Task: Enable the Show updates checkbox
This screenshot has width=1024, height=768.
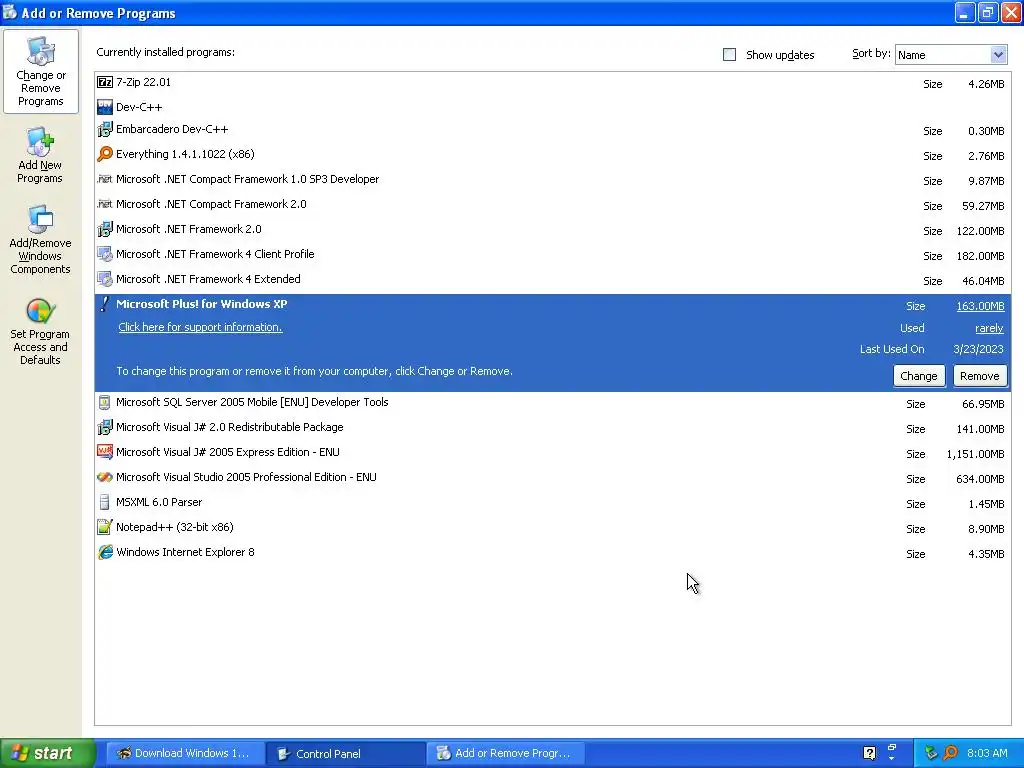Action: 729,55
